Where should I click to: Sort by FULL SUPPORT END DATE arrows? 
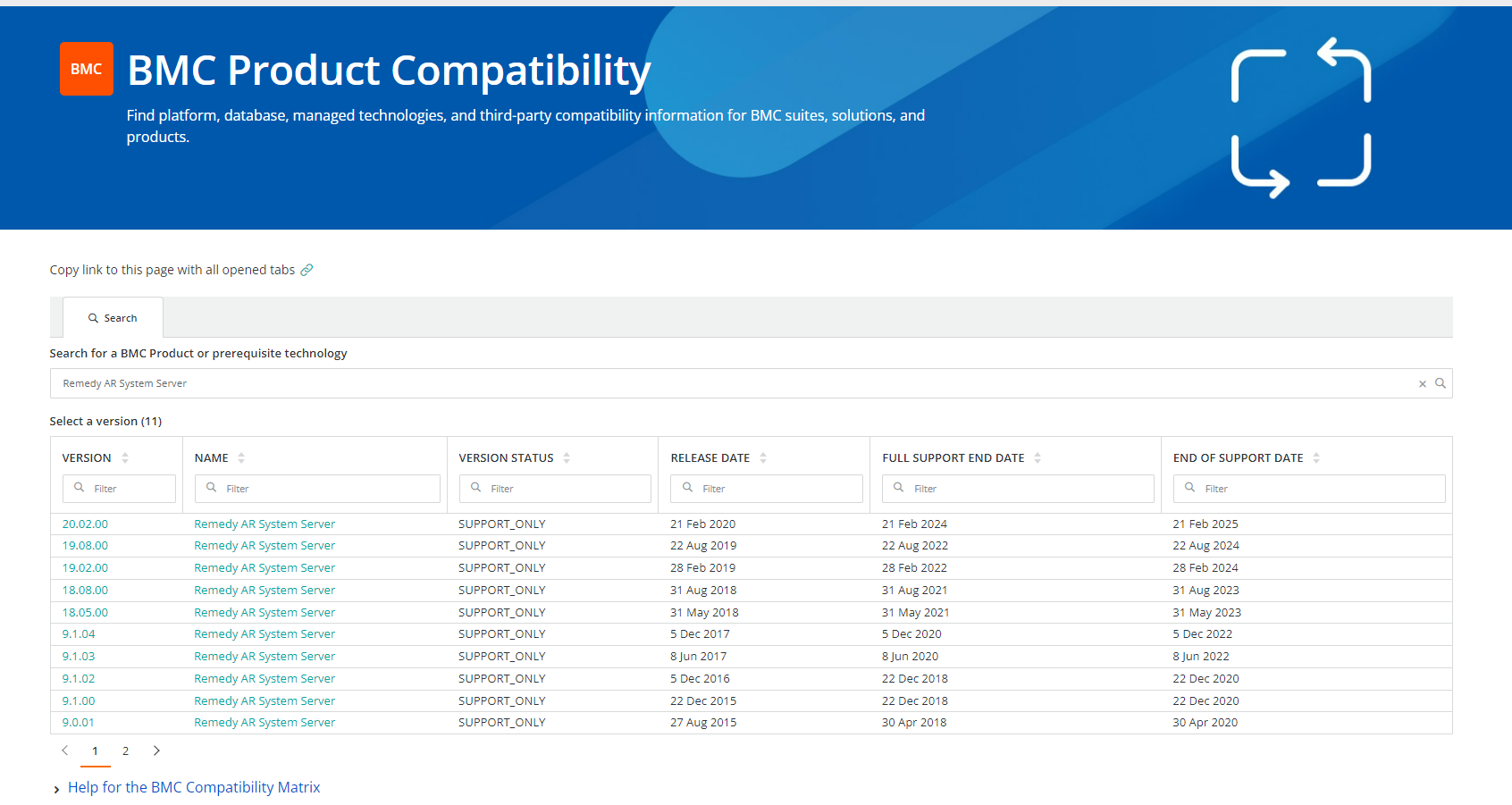coord(1037,457)
